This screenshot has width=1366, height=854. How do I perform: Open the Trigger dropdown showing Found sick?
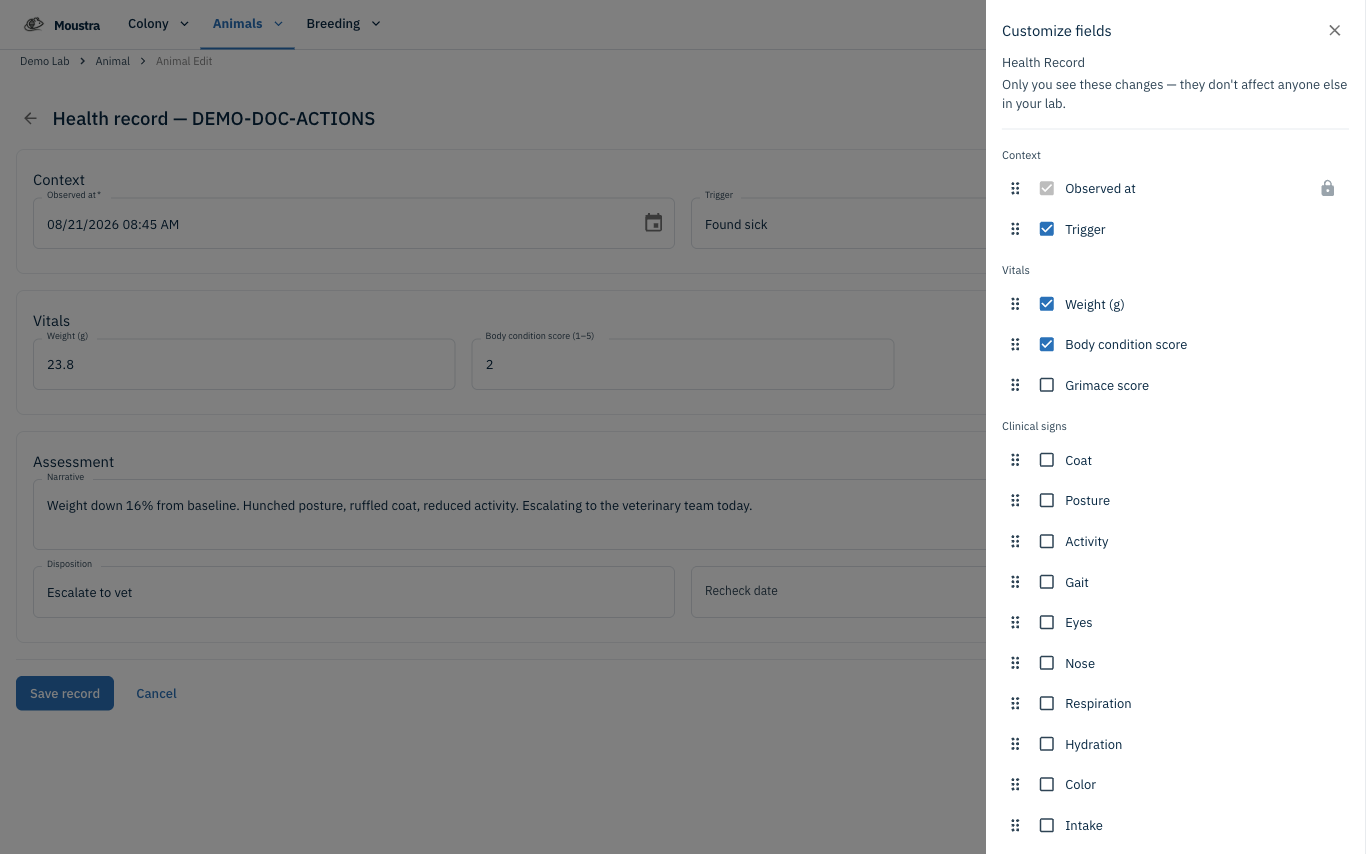click(x=838, y=223)
